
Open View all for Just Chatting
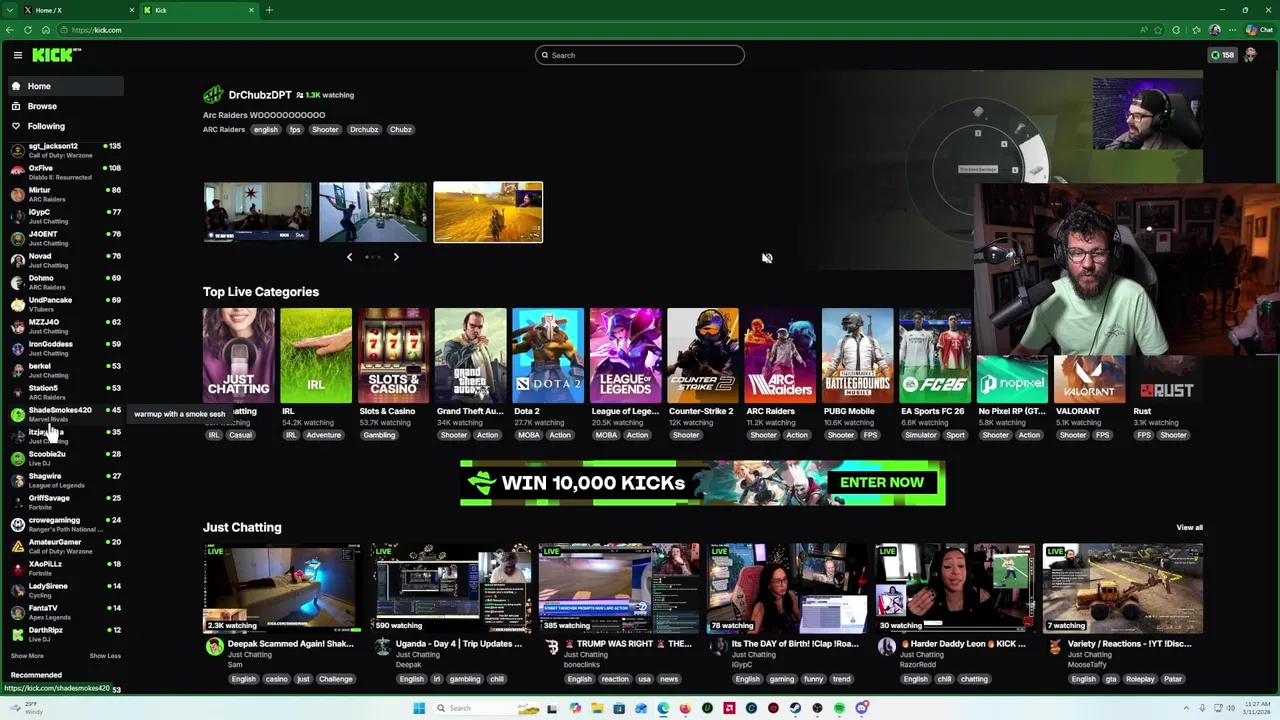tap(1189, 527)
